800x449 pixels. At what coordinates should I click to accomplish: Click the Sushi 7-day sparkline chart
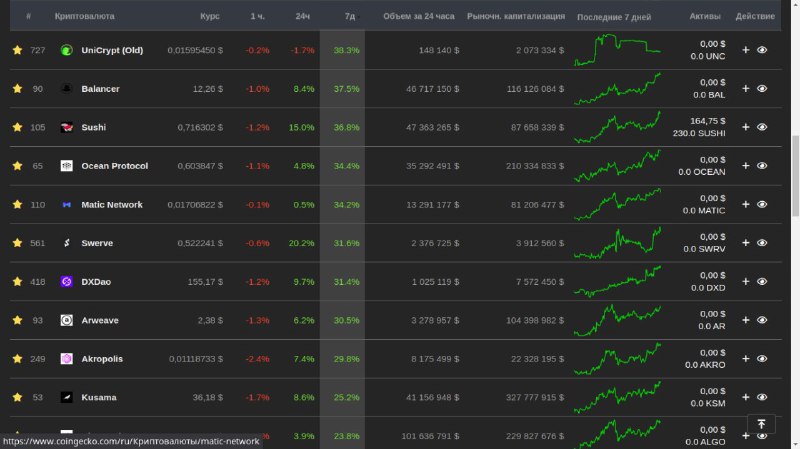tap(617, 127)
